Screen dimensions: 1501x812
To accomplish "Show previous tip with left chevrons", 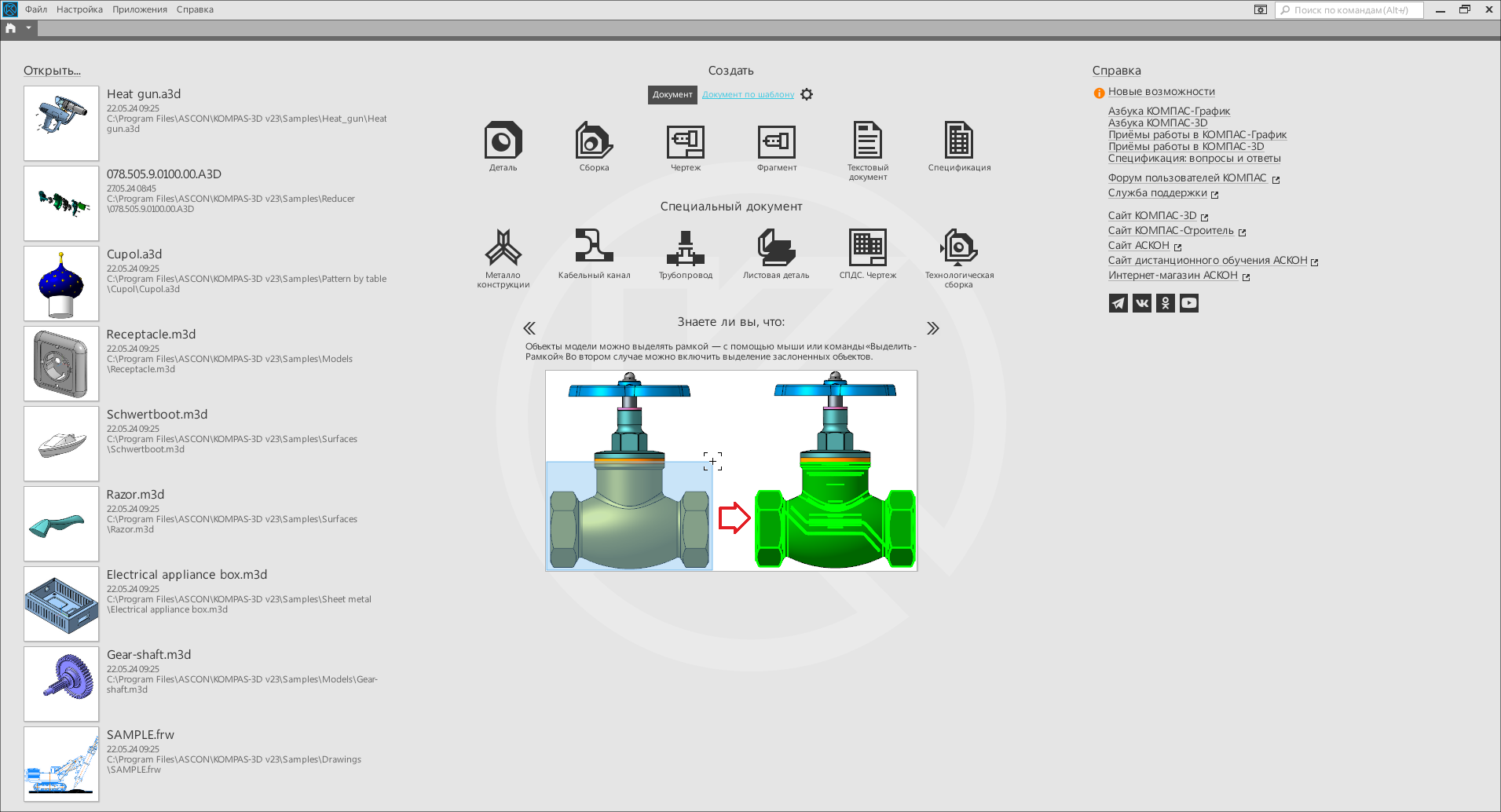I will click(x=529, y=328).
